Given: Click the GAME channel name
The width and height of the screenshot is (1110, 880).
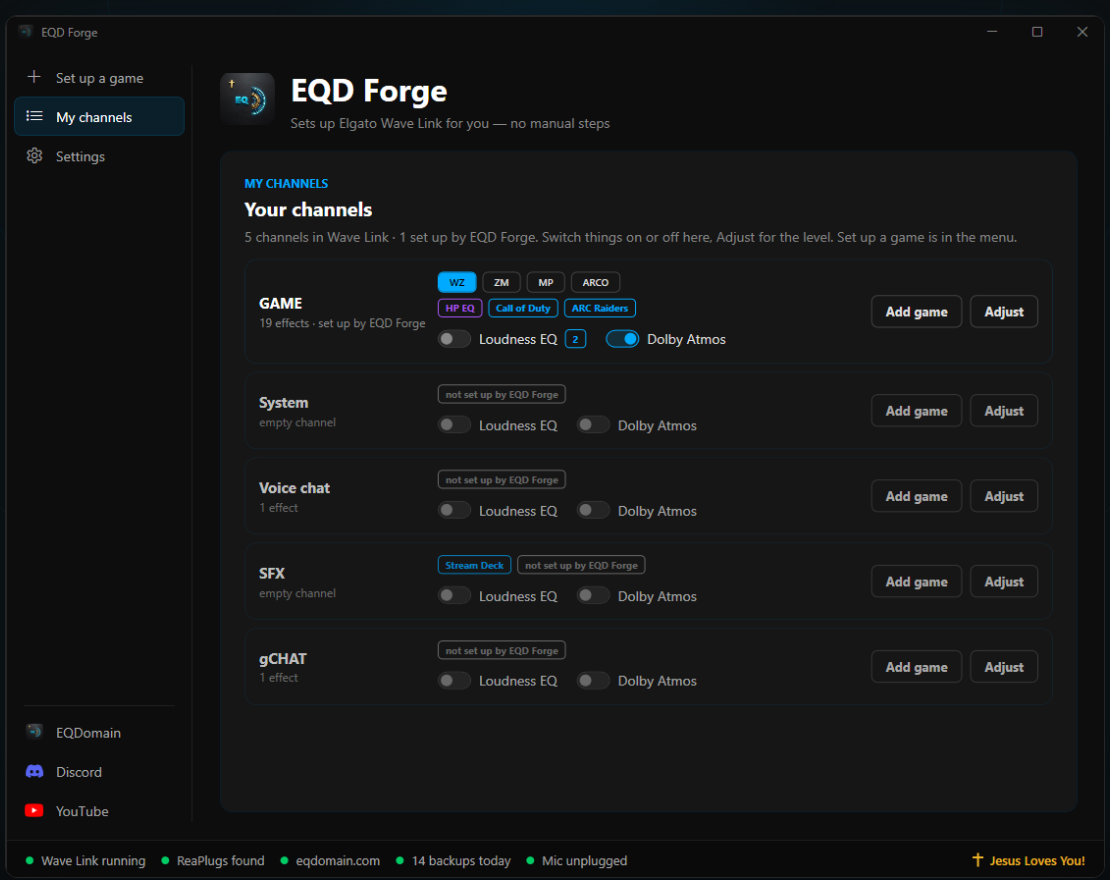Looking at the screenshot, I should [280, 303].
